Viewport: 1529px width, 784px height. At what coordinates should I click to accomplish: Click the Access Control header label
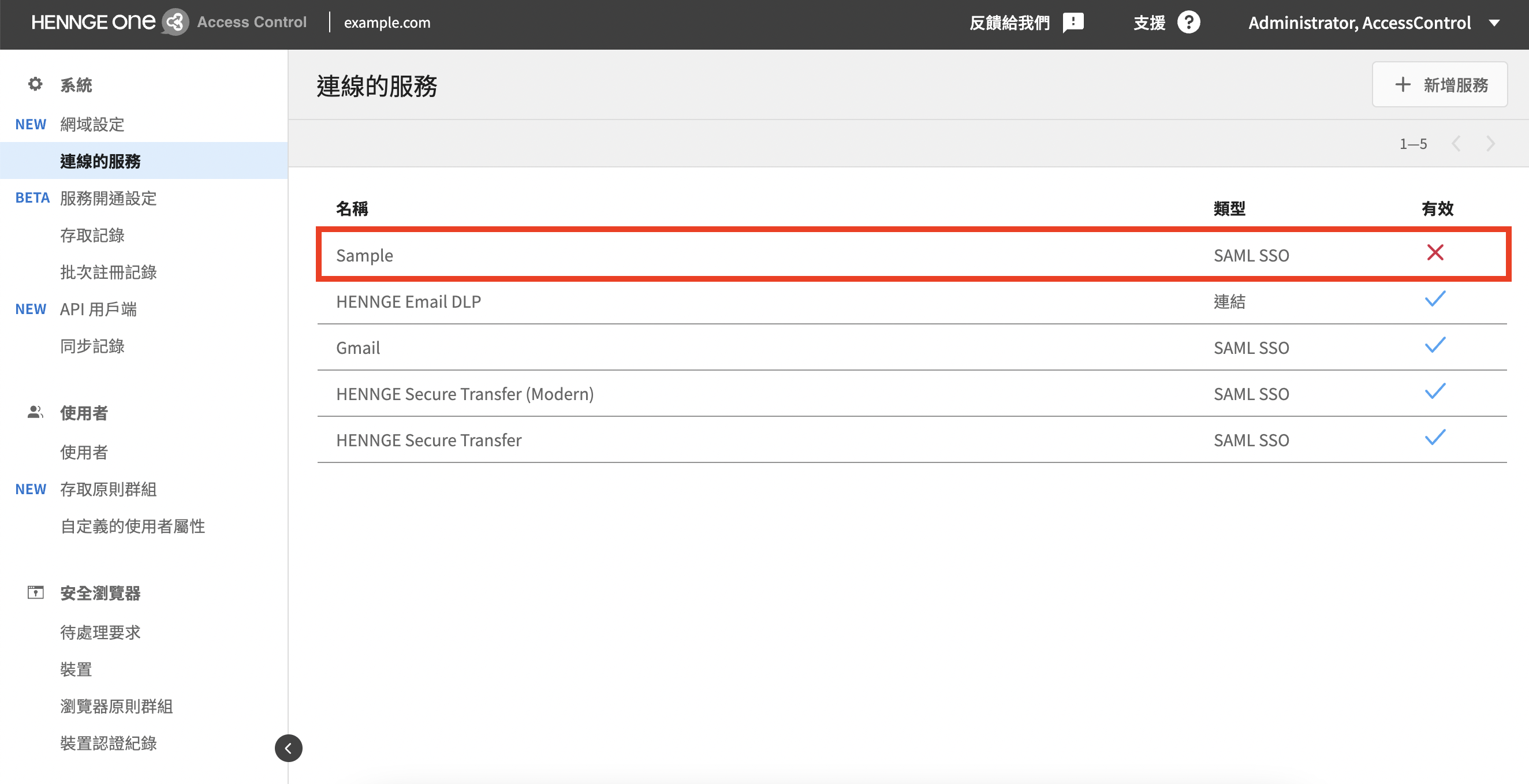tap(252, 23)
